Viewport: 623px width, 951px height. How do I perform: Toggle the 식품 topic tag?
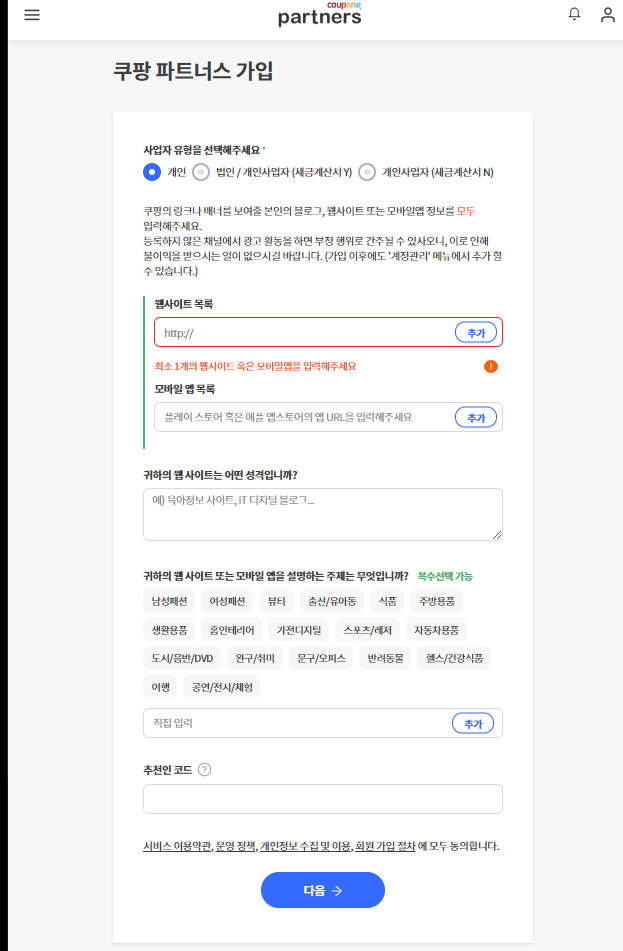click(x=388, y=601)
